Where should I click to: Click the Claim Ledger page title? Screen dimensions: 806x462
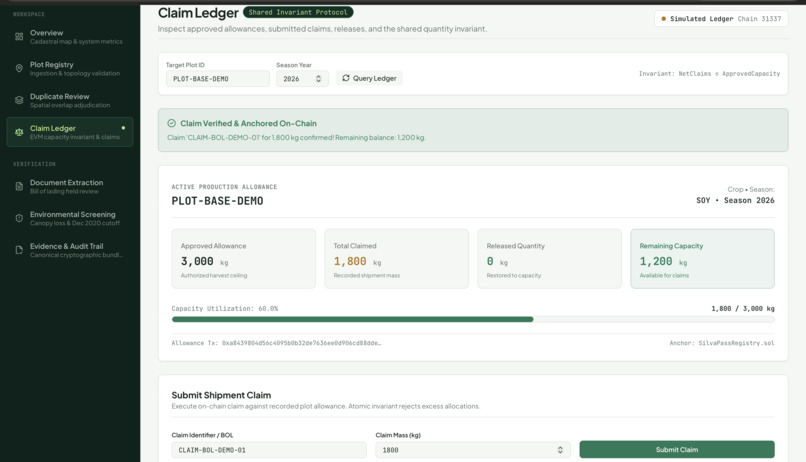[198, 13]
